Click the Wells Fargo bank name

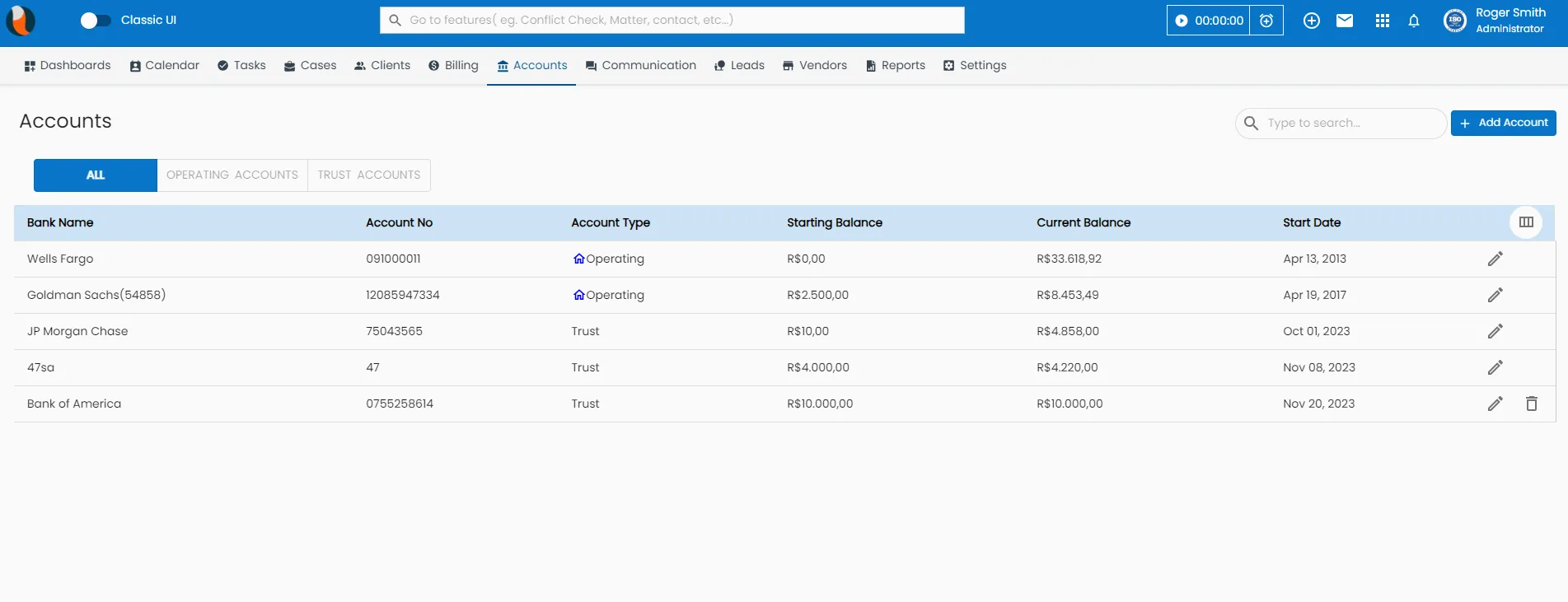[60, 259]
